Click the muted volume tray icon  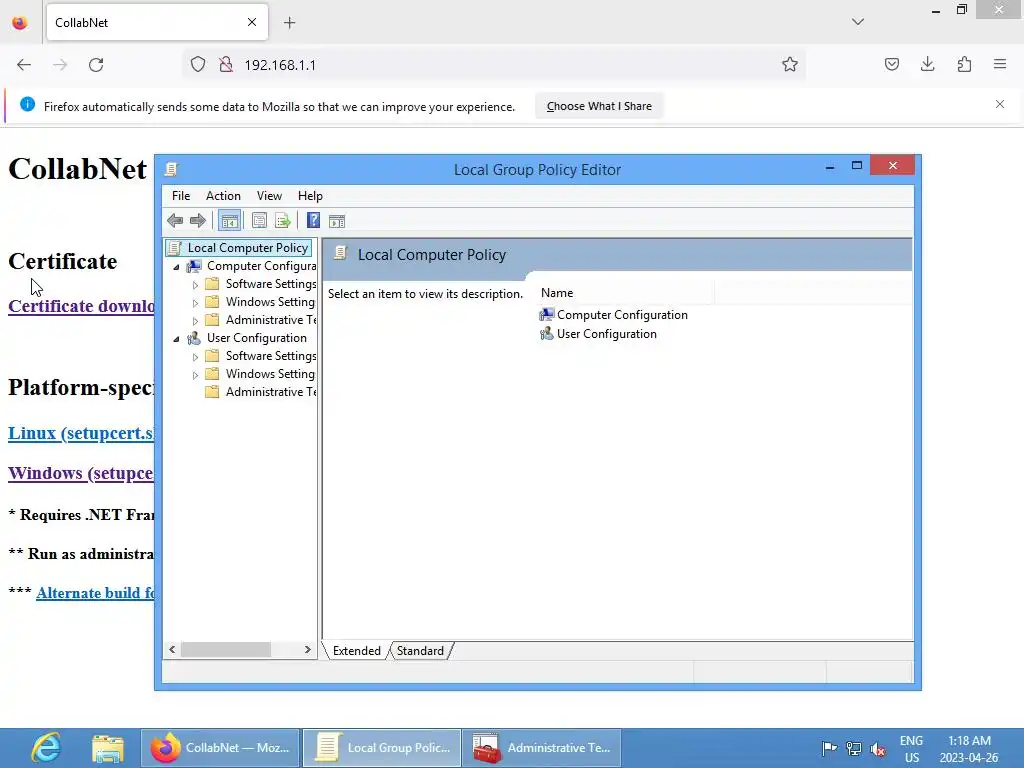coord(878,748)
